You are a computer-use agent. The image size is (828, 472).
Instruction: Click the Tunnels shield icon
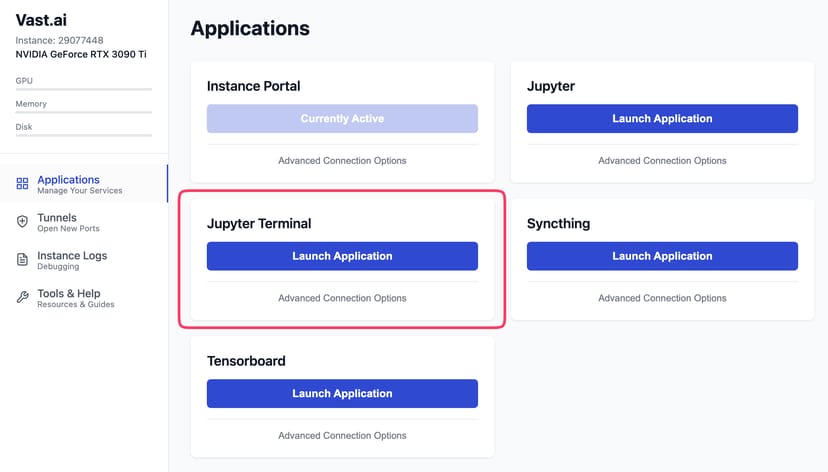(x=22, y=222)
